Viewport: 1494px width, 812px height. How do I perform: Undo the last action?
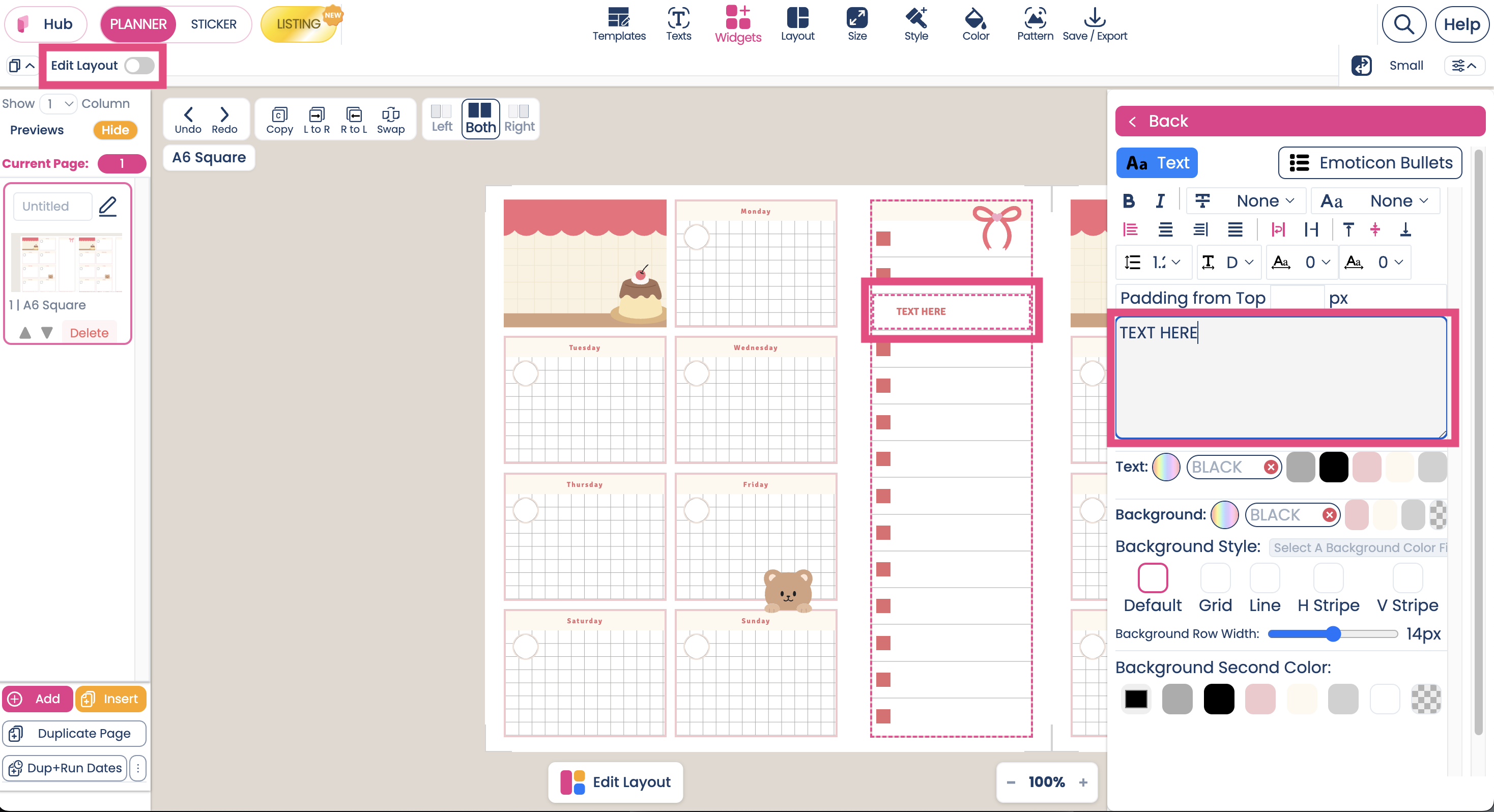(188, 119)
